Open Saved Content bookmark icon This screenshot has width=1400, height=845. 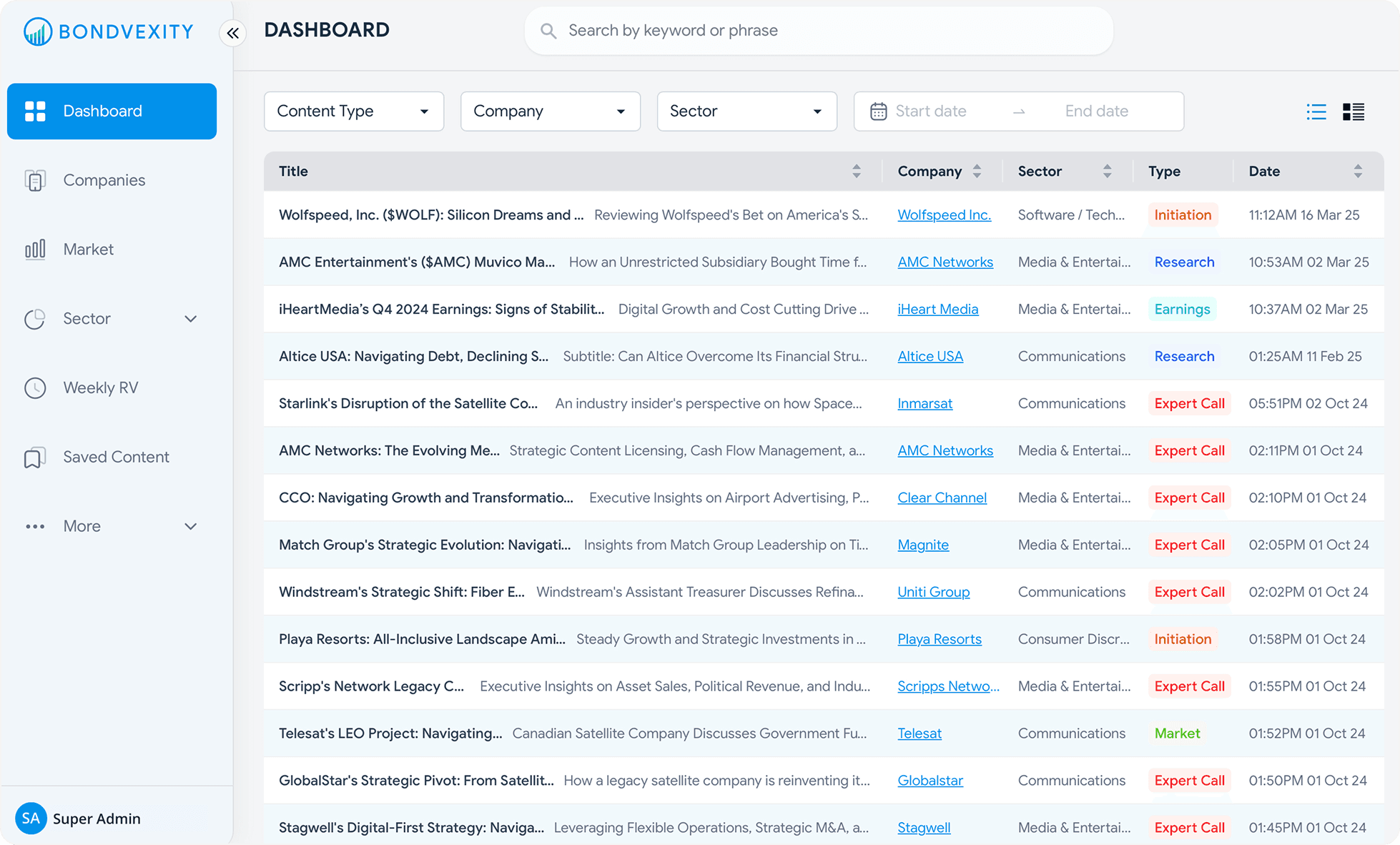tap(35, 457)
